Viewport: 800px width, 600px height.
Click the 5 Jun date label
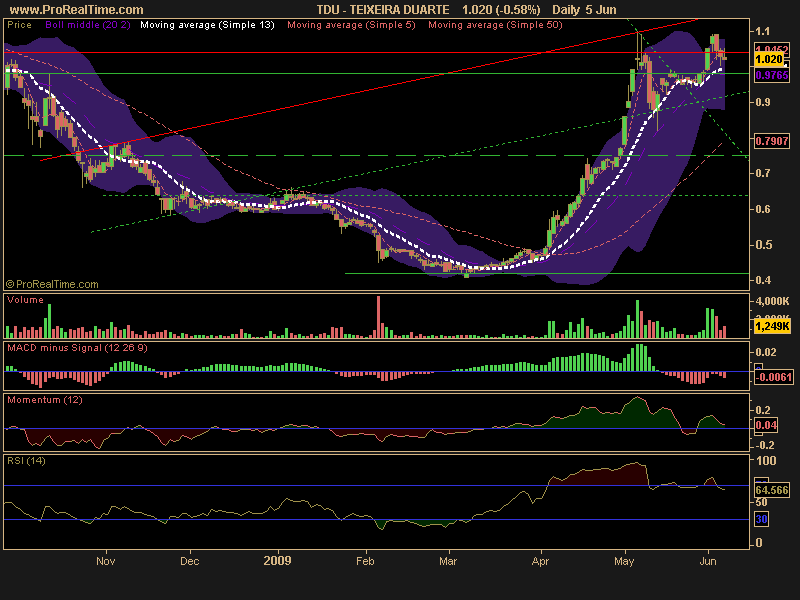pos(601,10)
